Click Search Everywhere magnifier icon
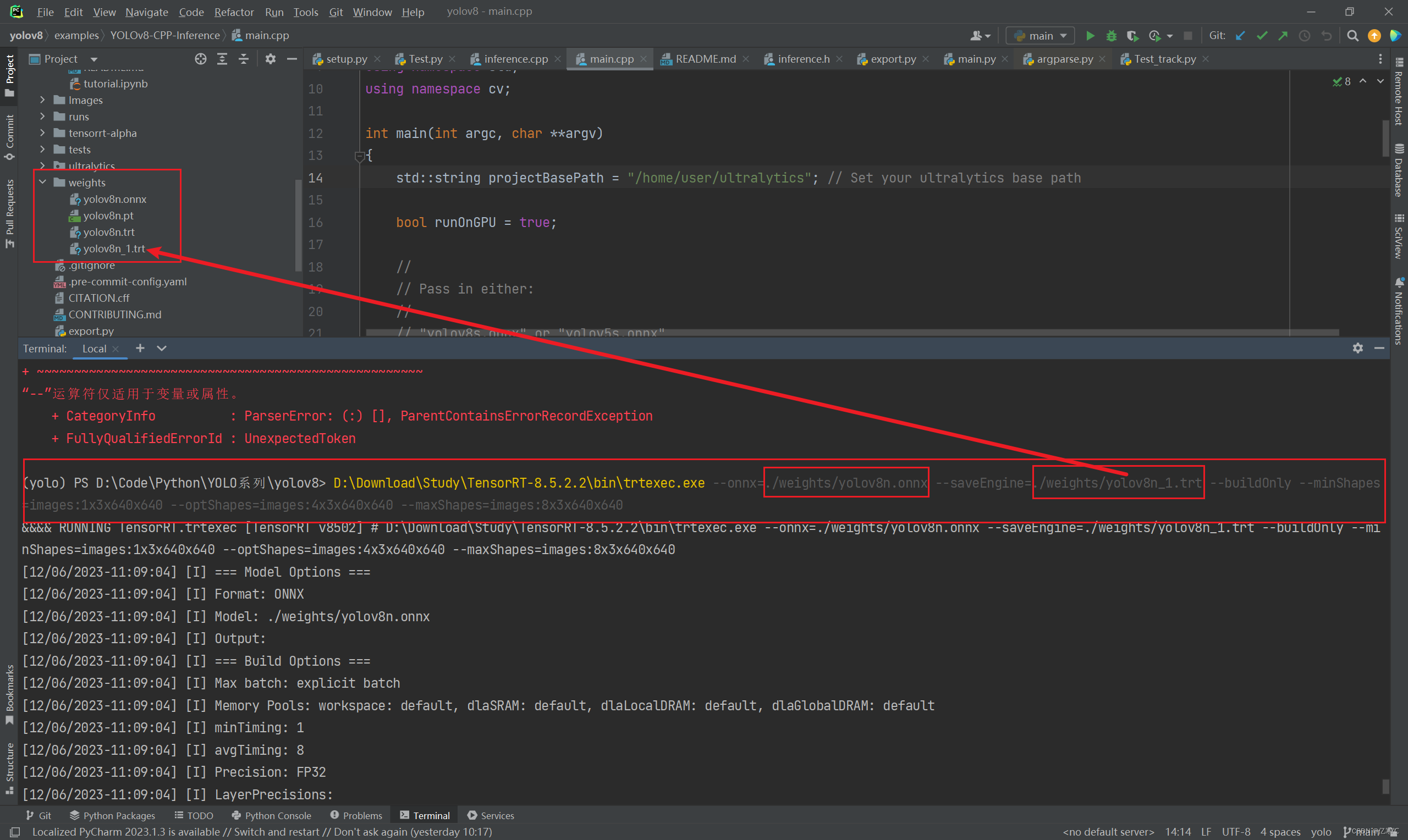1408x840 pixels. pyautogui.click(x=1352, y=36)
